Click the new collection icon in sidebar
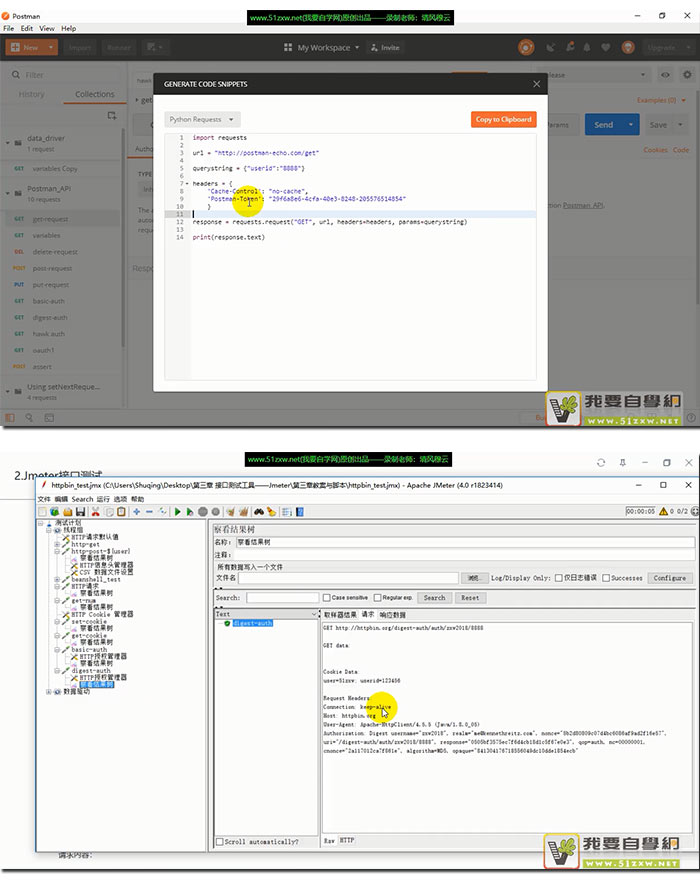This screenshot has width=700, height=883. click(x=112, y=115)
